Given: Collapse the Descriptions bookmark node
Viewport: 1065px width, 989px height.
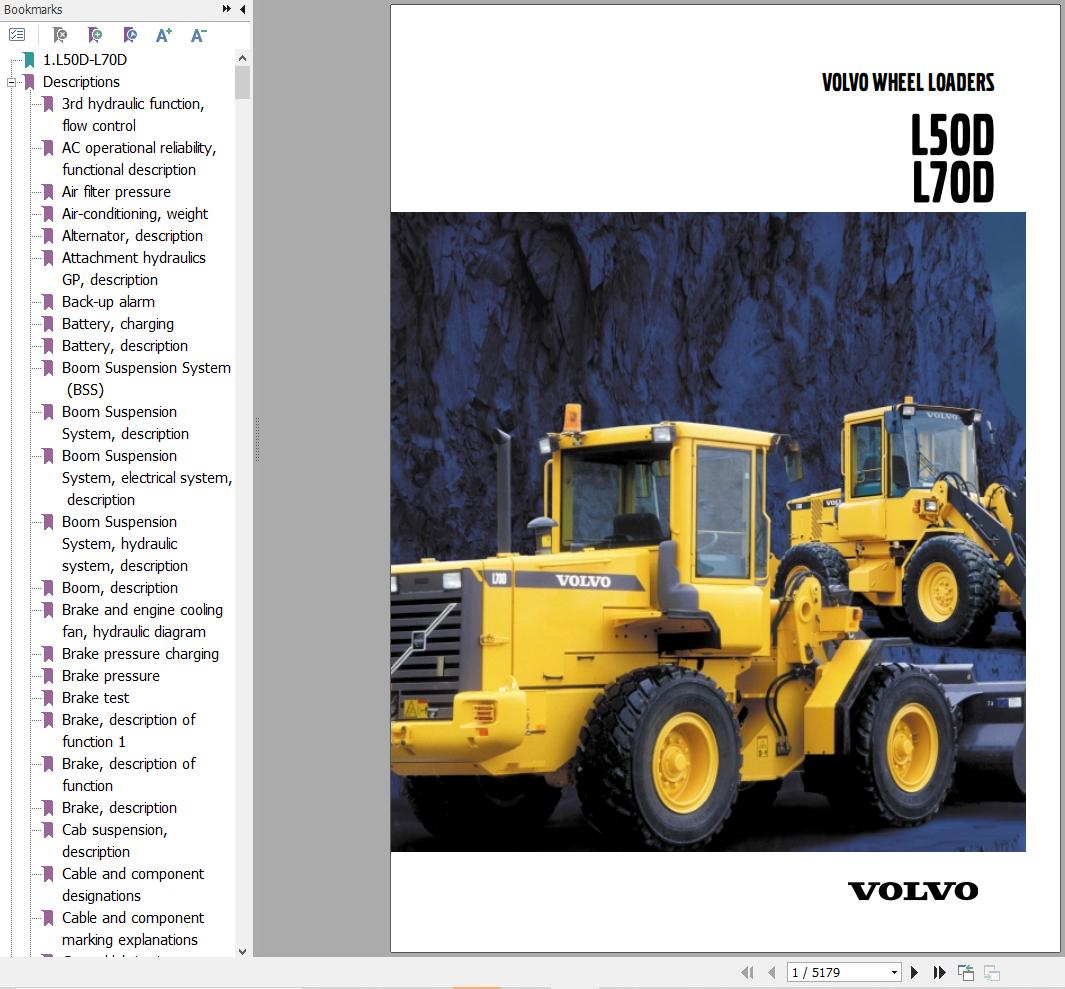Looking at the screenshot, I should click(x=11, y=82).
